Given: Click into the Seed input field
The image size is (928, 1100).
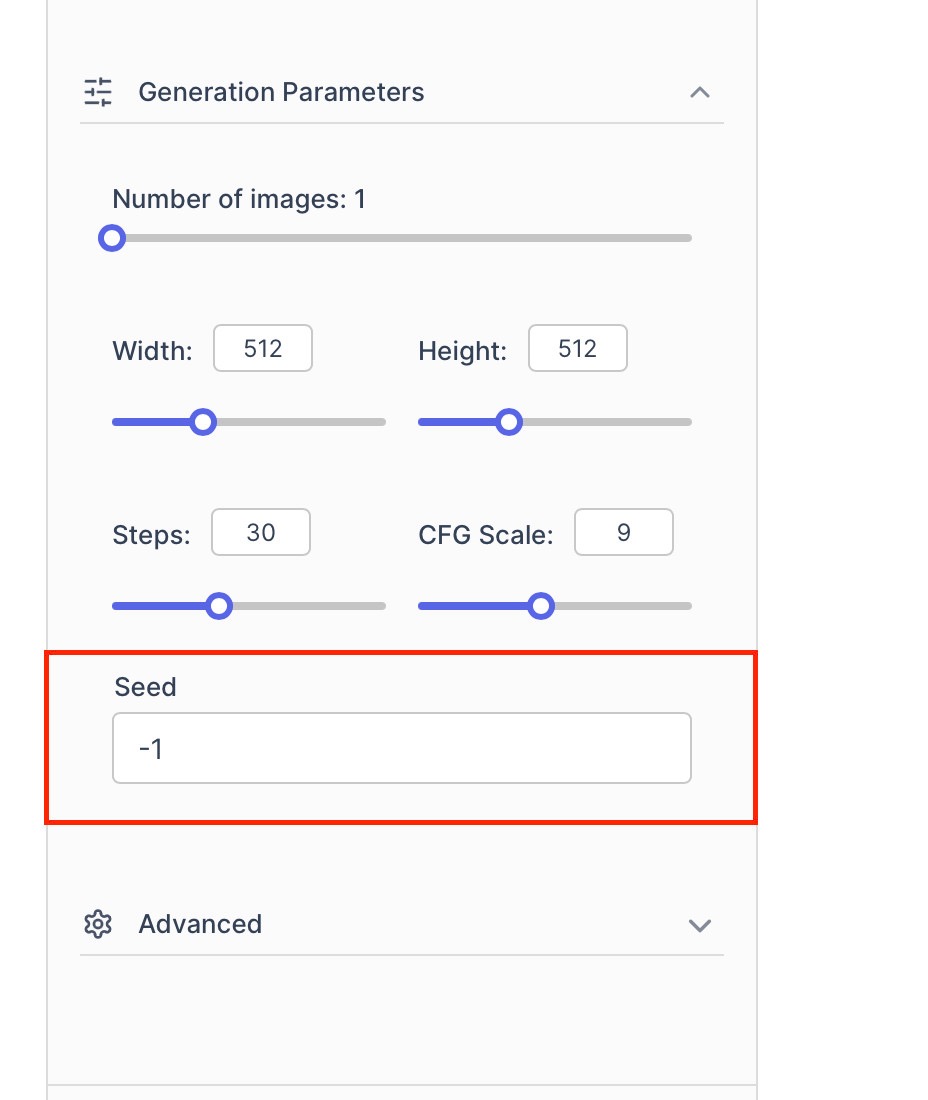Looking at the screenshot, I should (401, 748).
